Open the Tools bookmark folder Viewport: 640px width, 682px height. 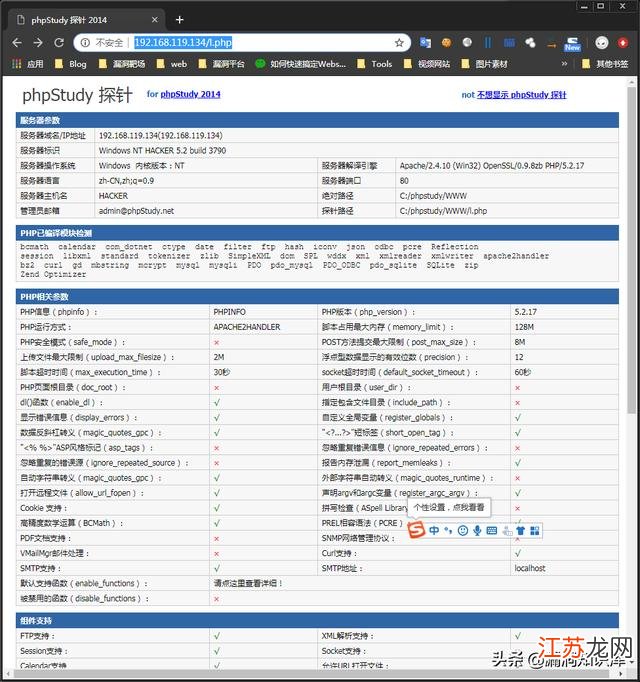pyautogui.click(x=375, y=64)
